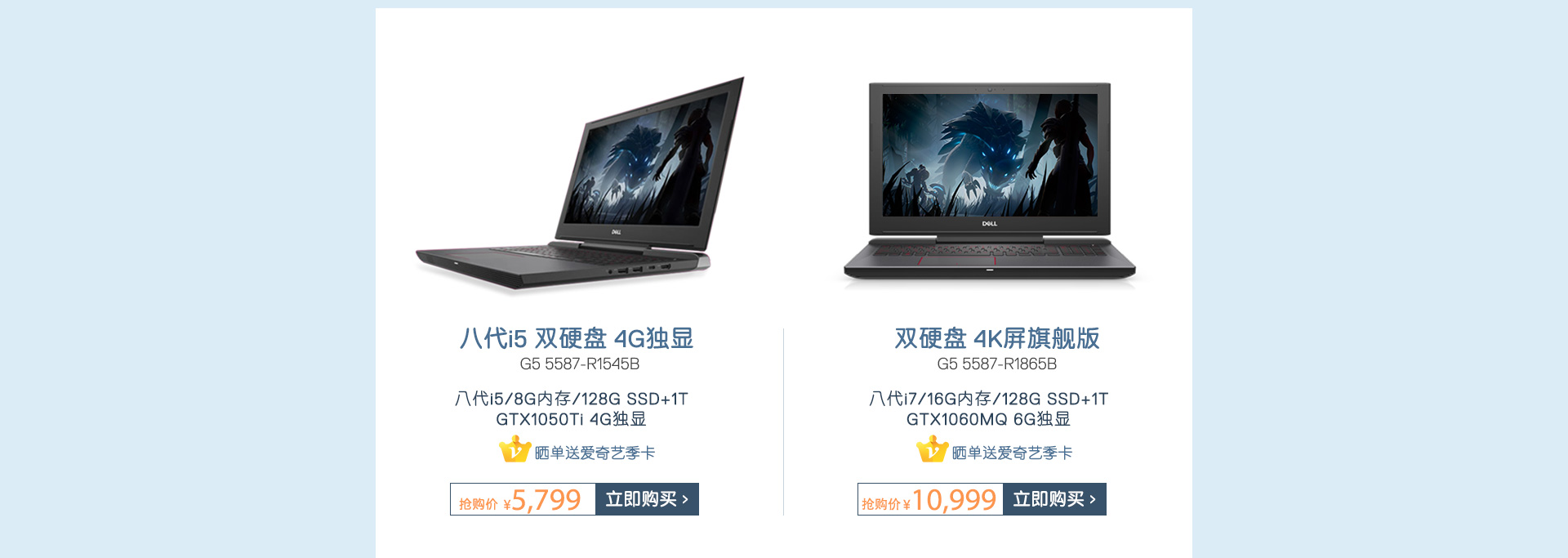The width and height of the screenshot is (1568, 558).
Task: Click the crown icon under GTX1060MQ specs
Action: tap(932, 449)
